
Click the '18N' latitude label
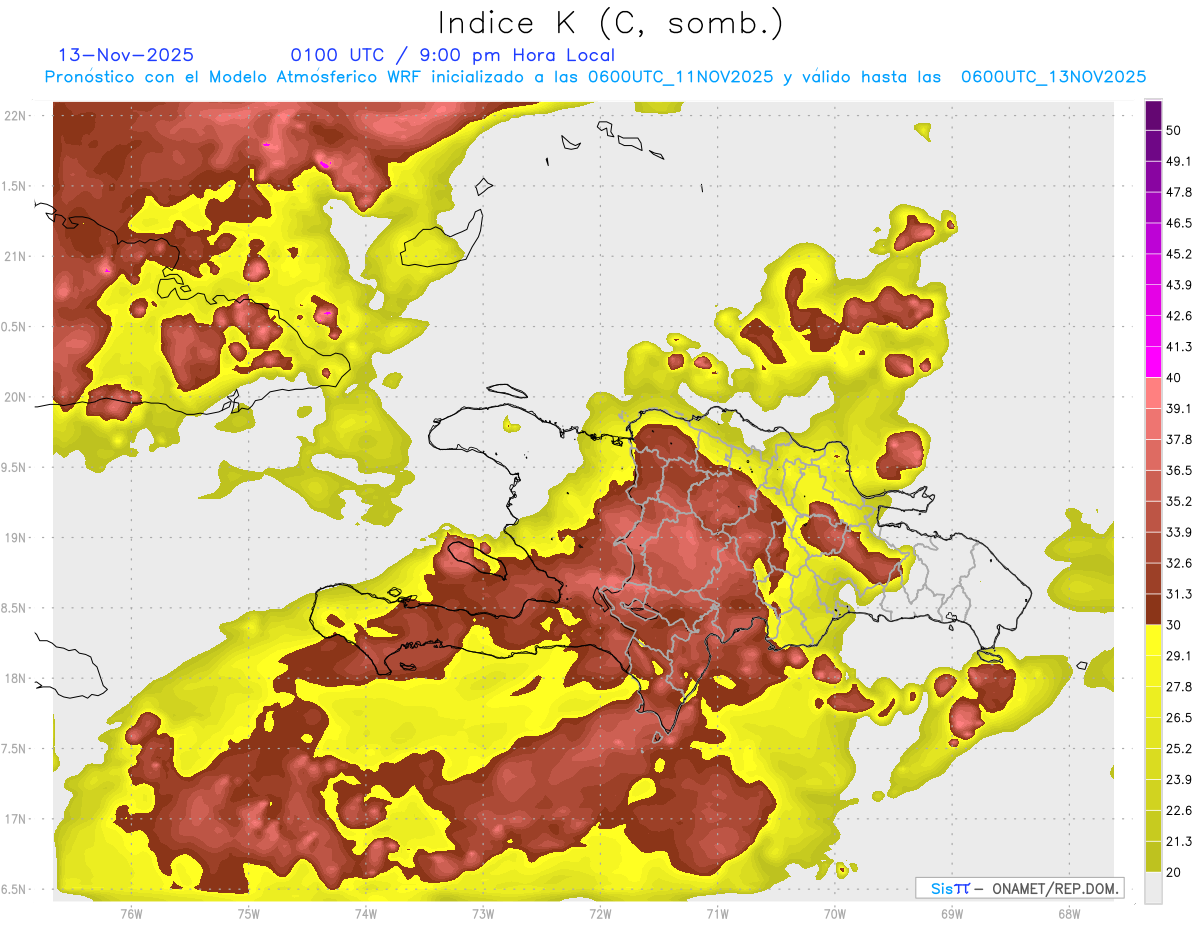pos(15,678)
